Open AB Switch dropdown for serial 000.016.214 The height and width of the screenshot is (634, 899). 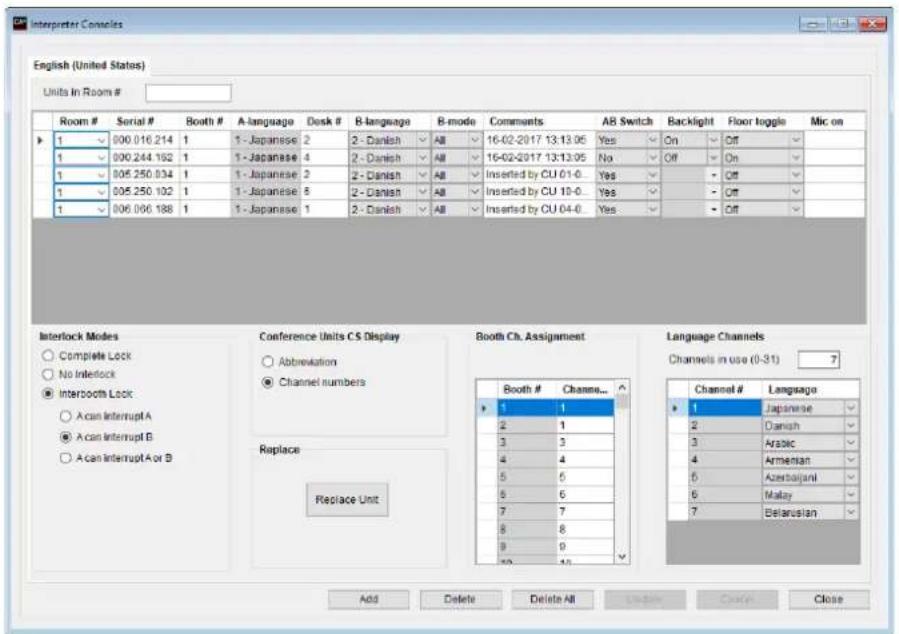point(652,140)
